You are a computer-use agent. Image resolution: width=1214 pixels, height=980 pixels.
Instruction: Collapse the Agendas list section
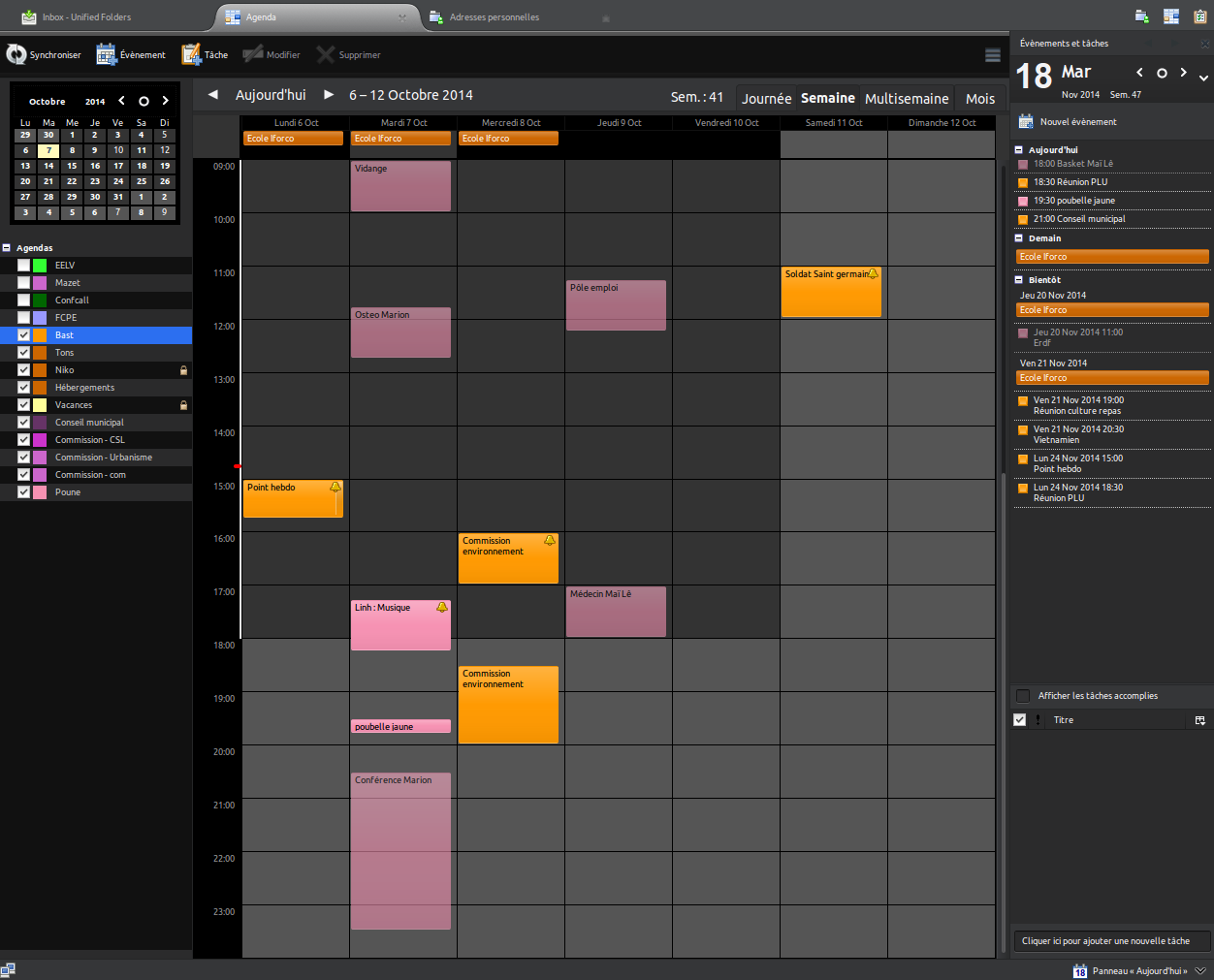point(7,248)
